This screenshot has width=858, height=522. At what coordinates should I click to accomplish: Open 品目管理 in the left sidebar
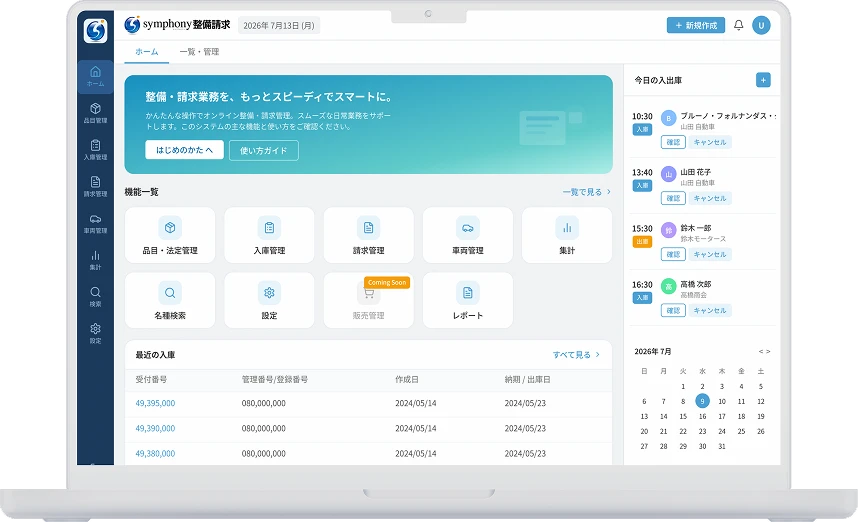tap(95, 113)
